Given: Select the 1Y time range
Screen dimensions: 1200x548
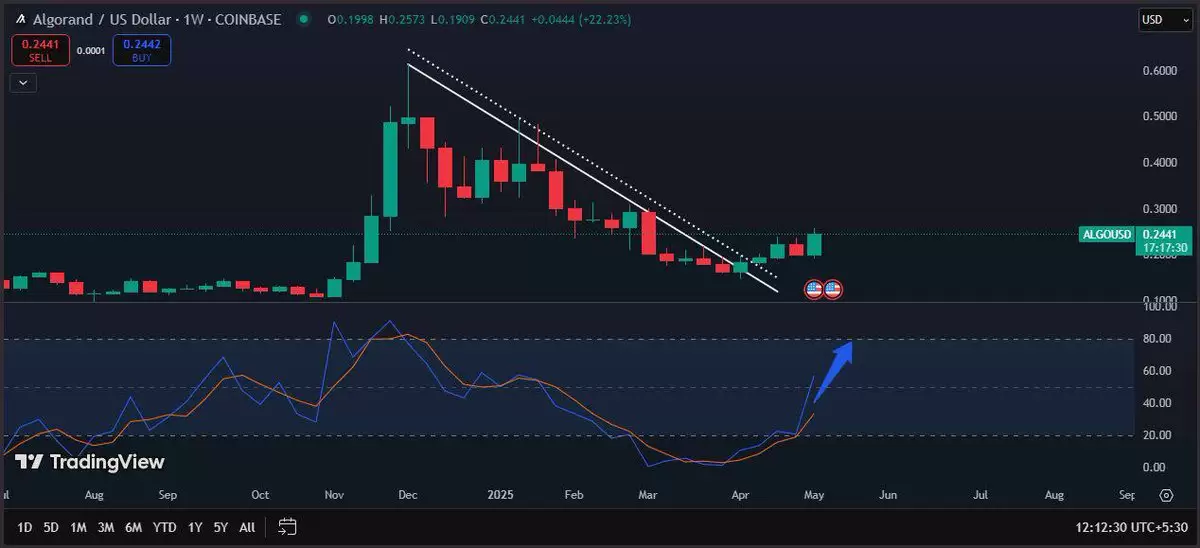Looking at the screenshot, I should click(x=195, y=527).
